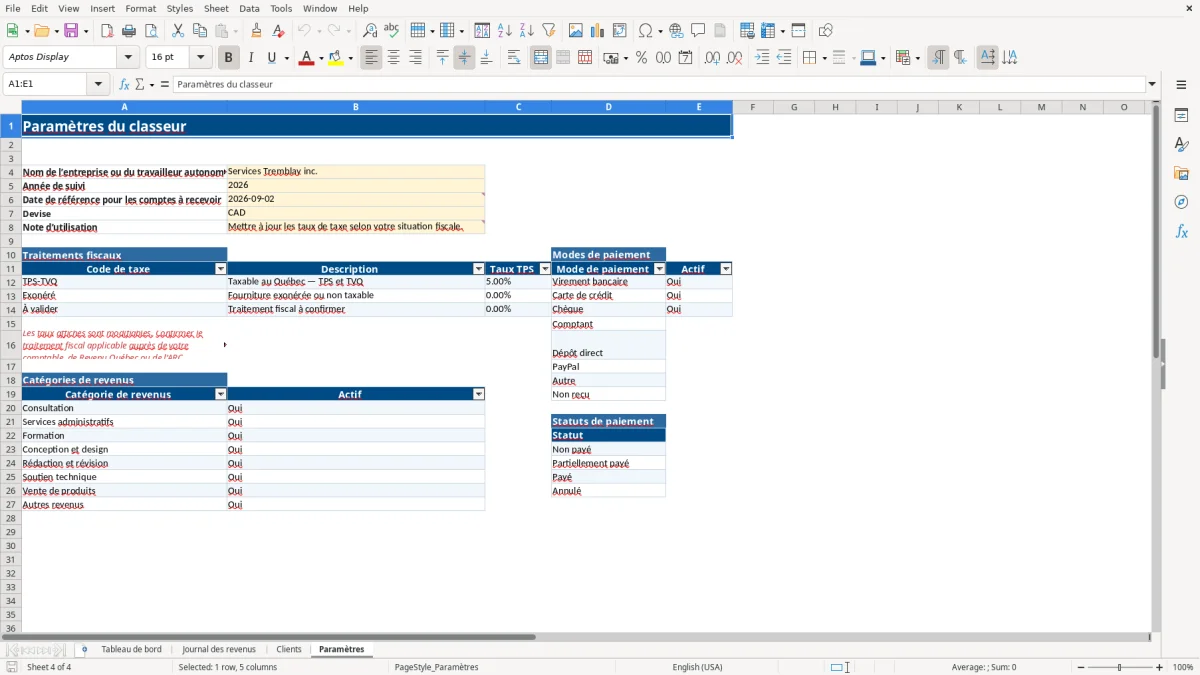Toggle Italic formatting
The height and width of the screenshot is (675, 1200).
tap(251, 58)
